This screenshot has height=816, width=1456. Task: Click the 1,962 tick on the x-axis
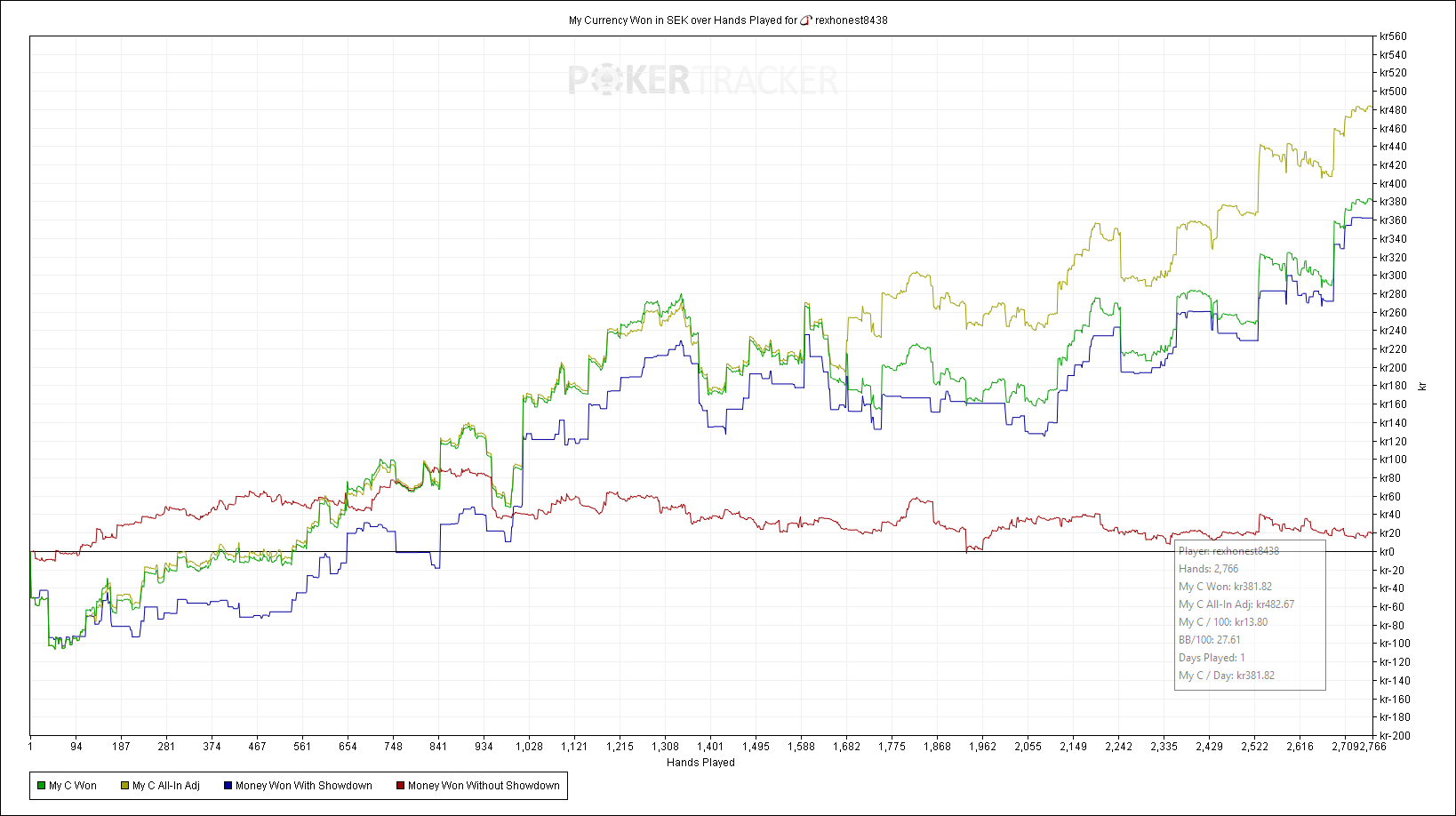coord(982,747)
